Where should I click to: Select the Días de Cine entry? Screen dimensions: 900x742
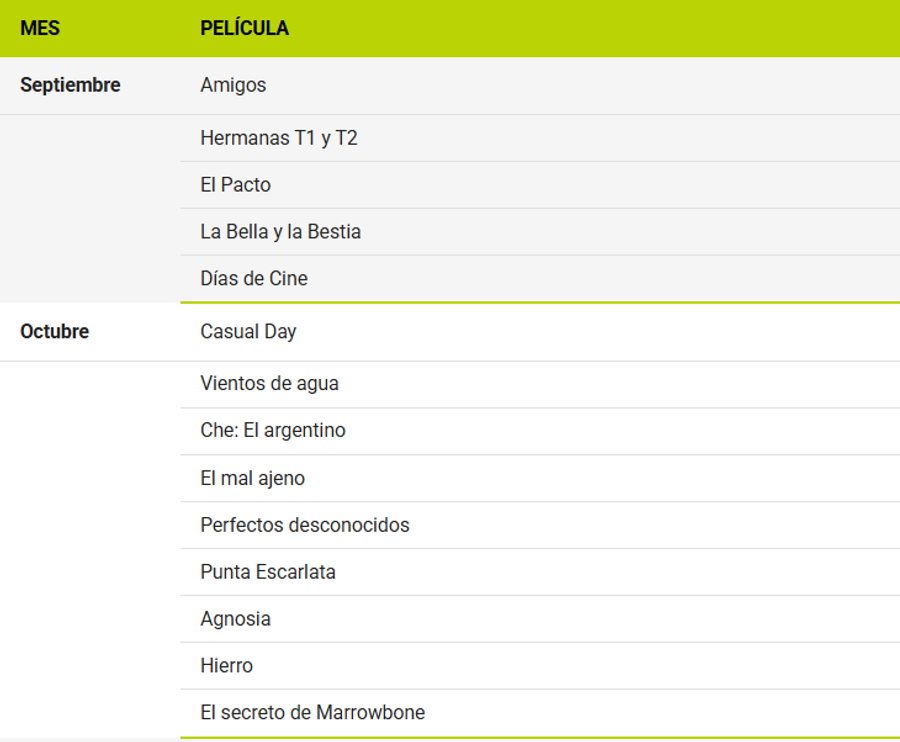point(254,278)
